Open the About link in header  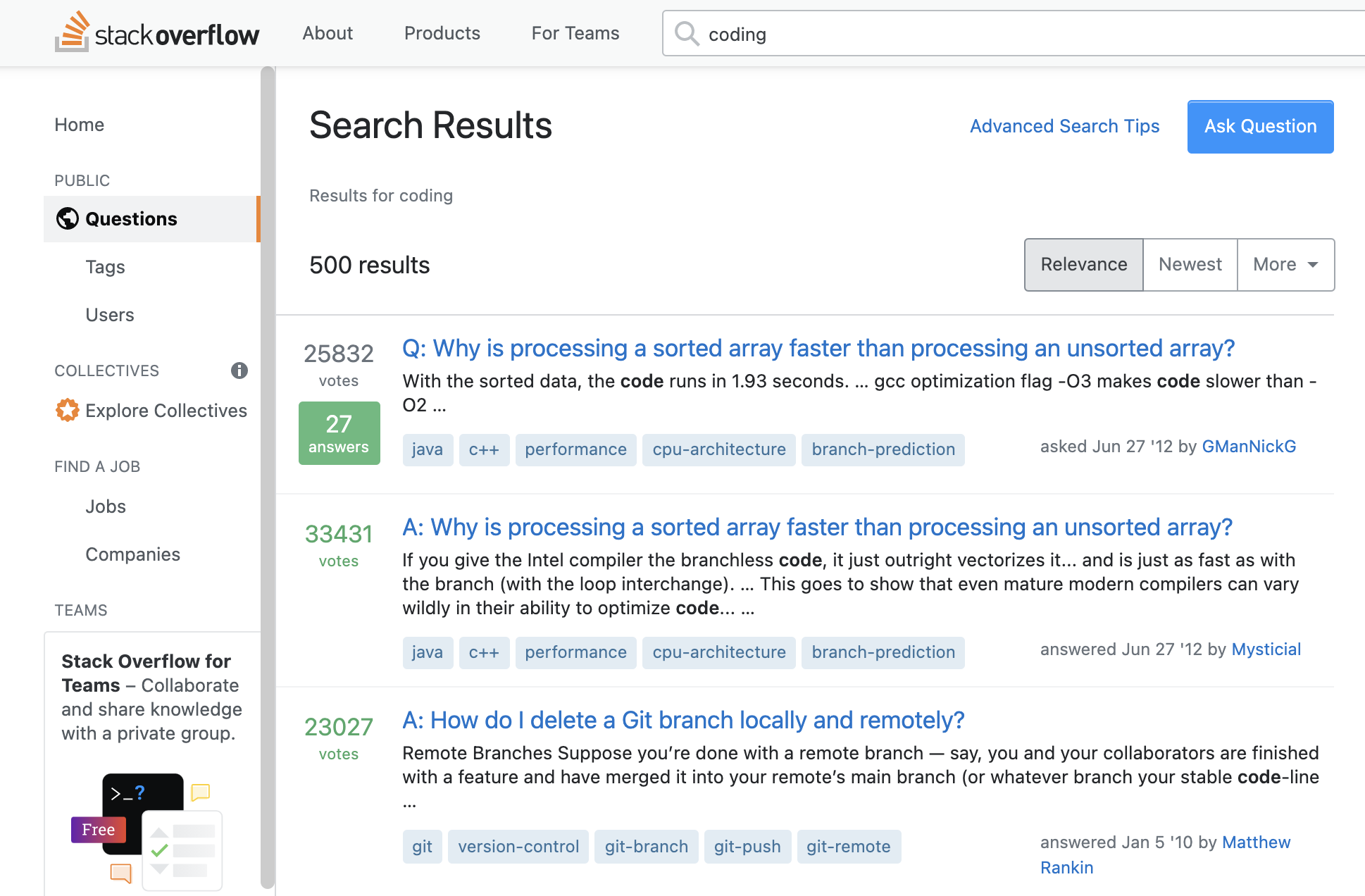(328, 33)
